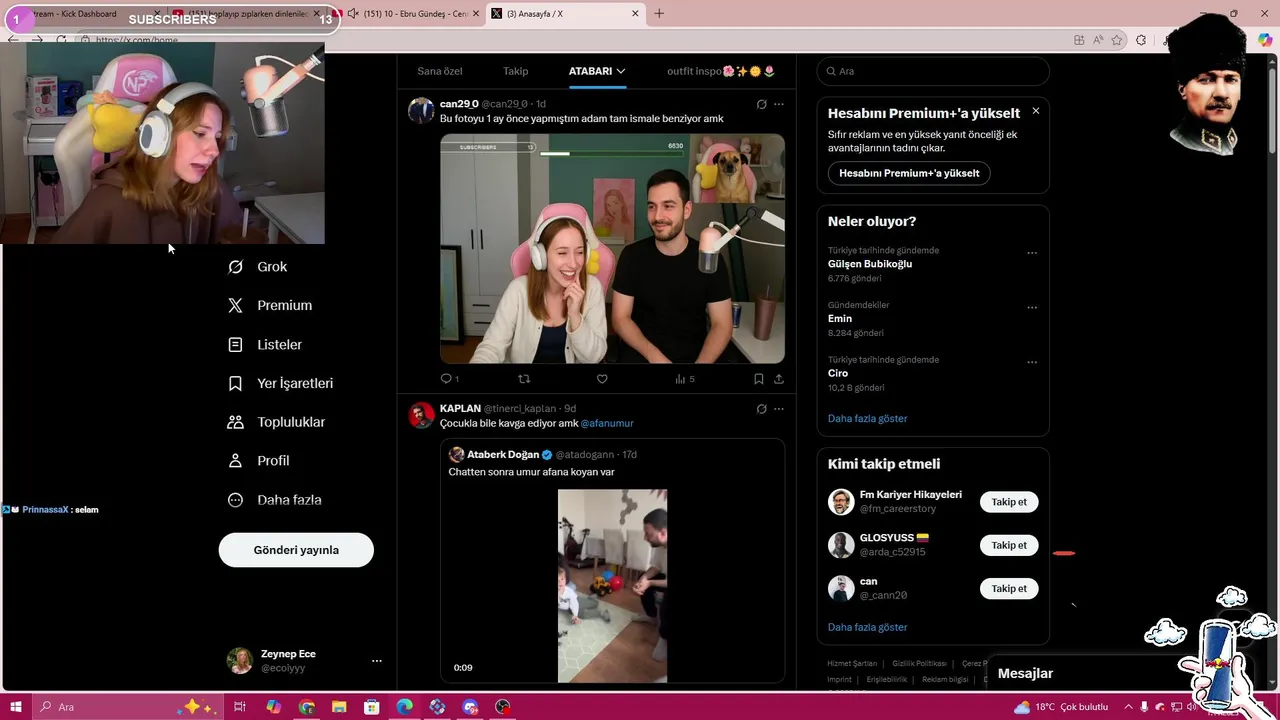Image resolution: width=1280 pixels, height=720 pixels.
Task: Go to Listeler in the sidebar
Action: point(265,345)
